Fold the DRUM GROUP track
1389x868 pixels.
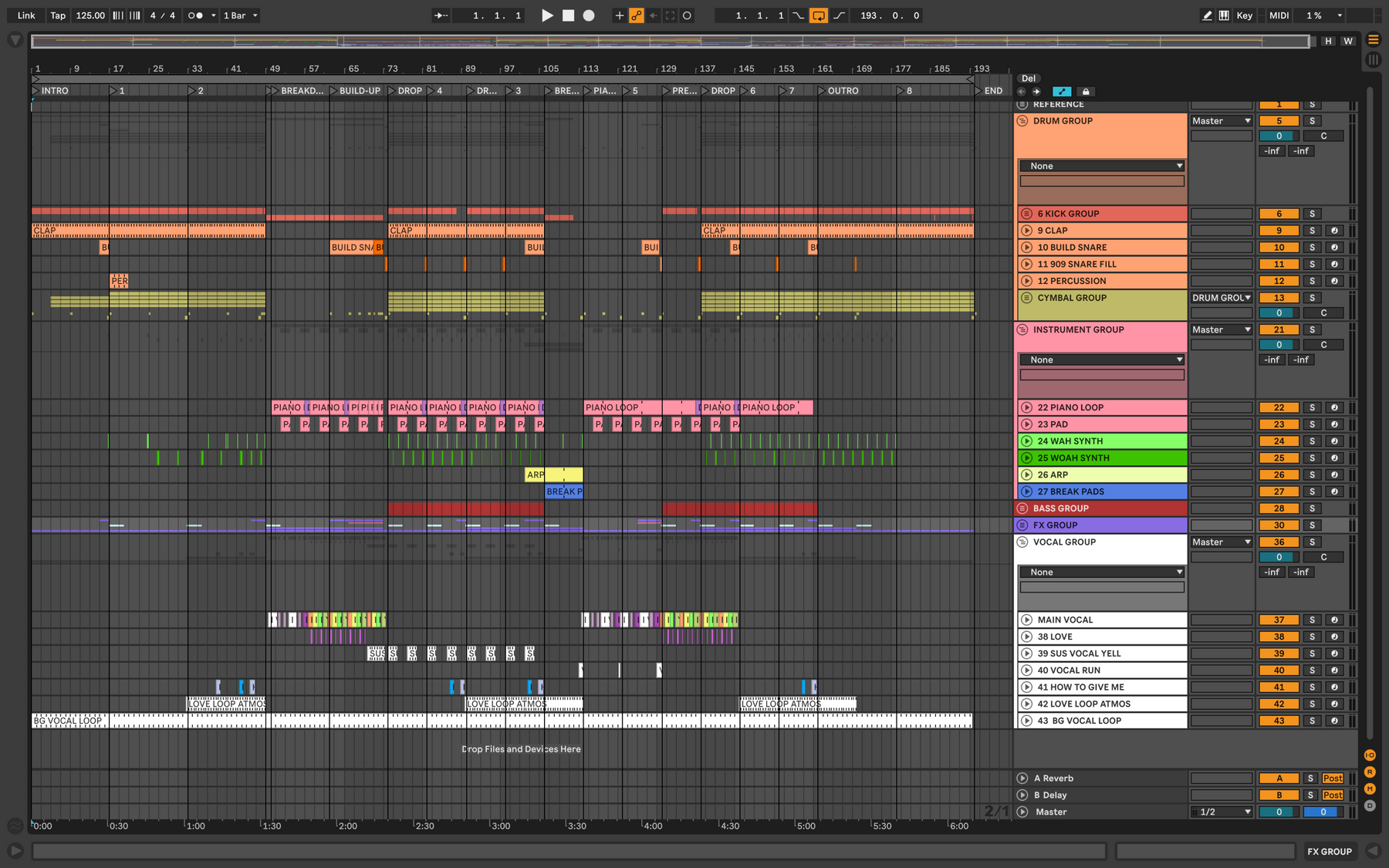(x=1022, y=121)
